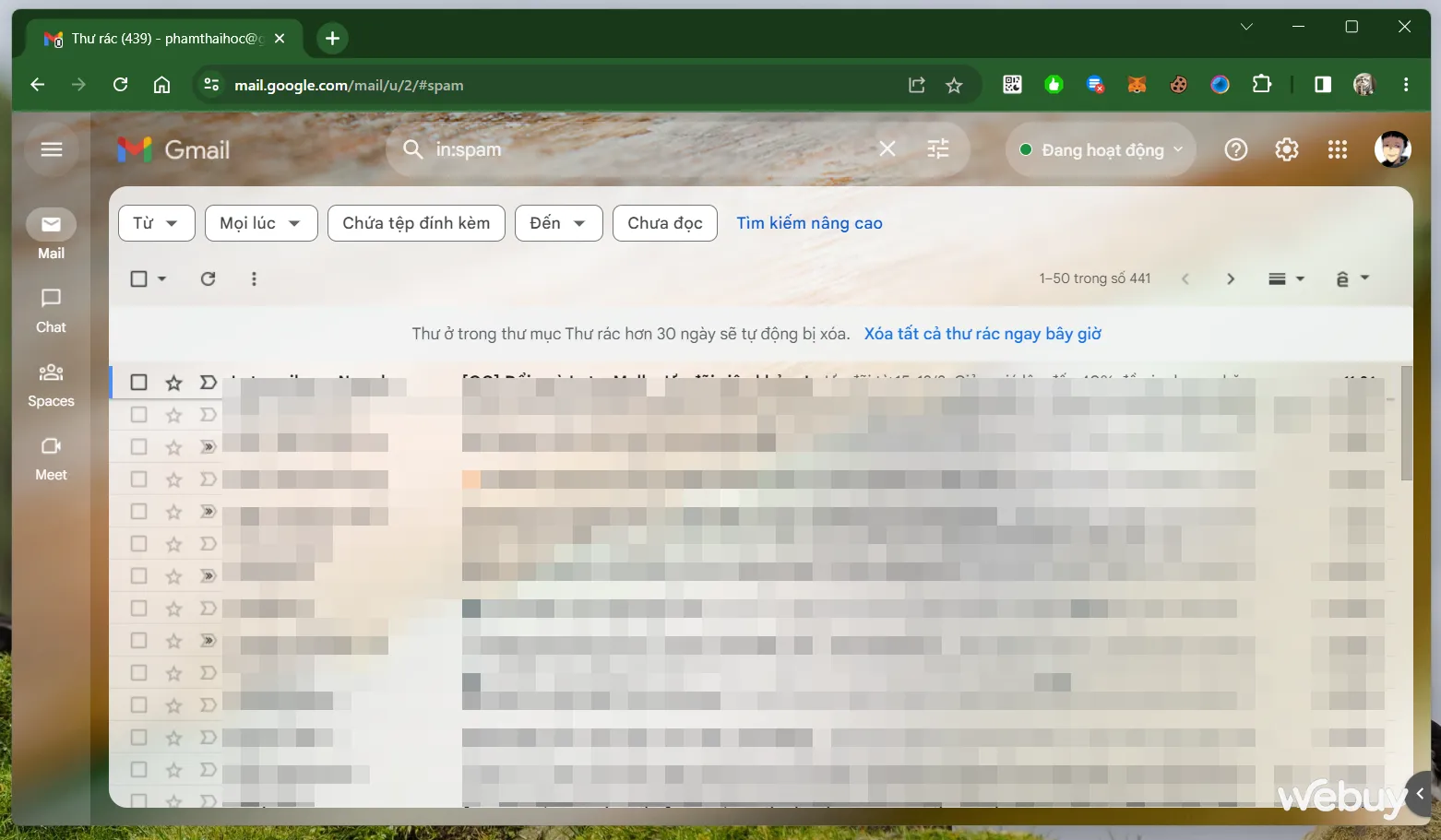1441x840 pixels.
Task: Star the first email in the list
Action: click(173, 383)
